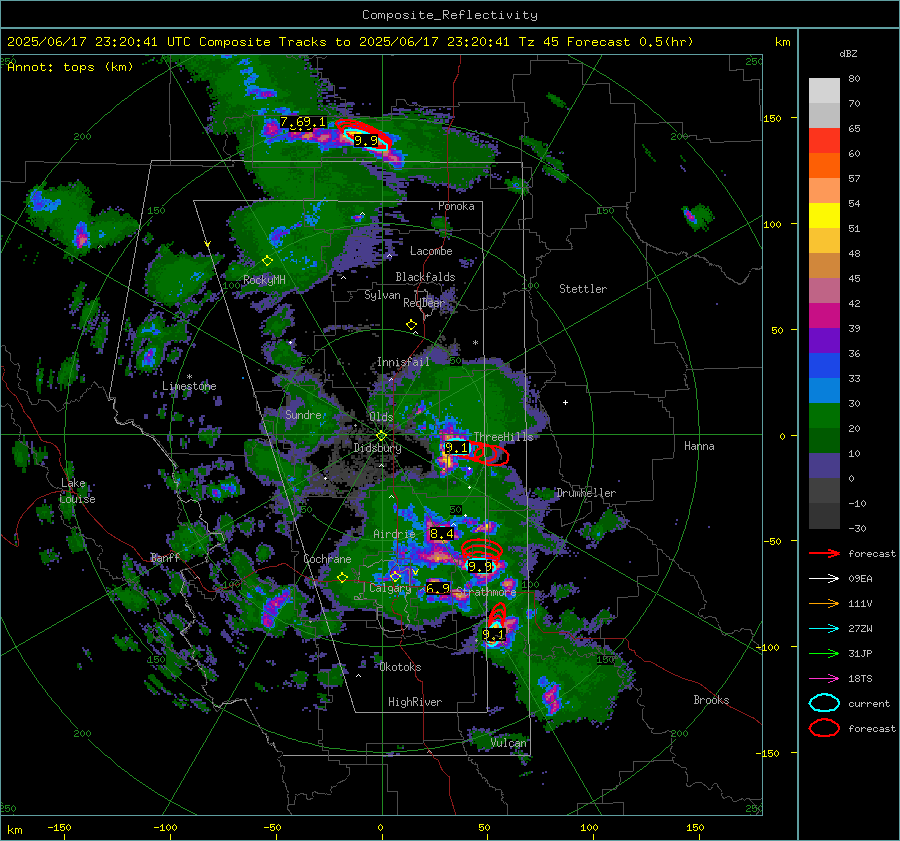Click the ThreeHills city label
This screenshot has height=841, width=900.
[503, 437]
